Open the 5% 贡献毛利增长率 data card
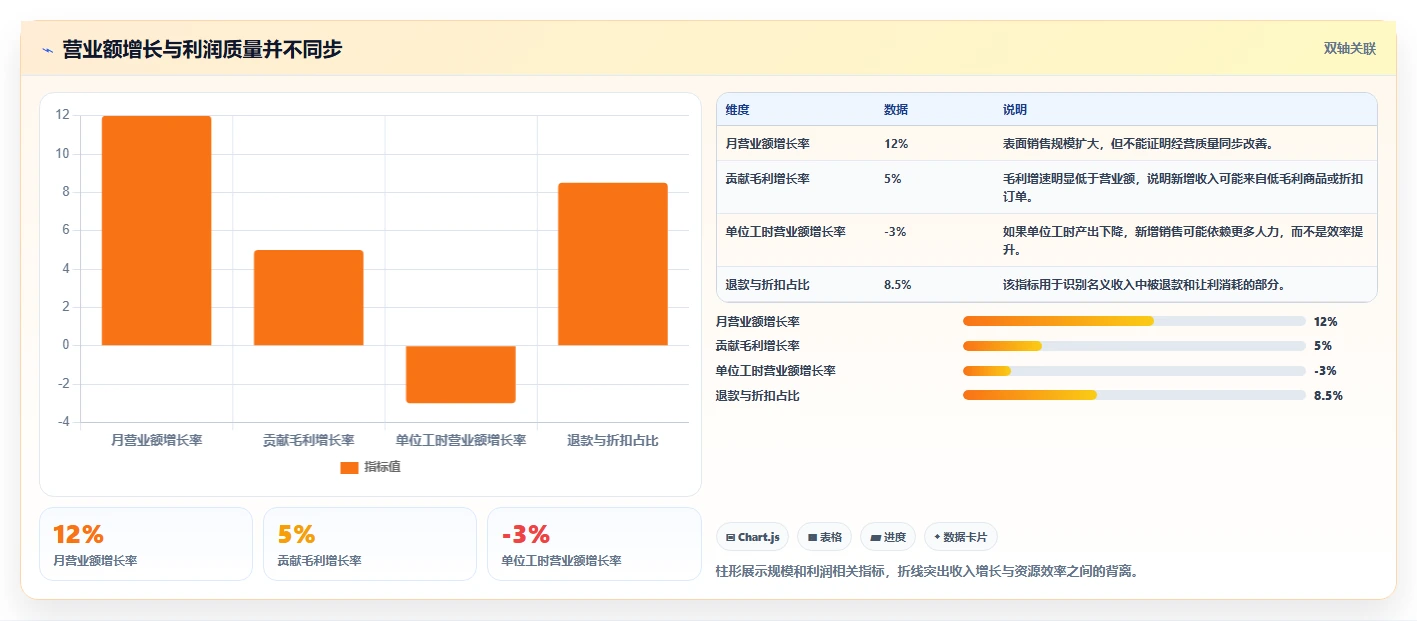This screenshot has height=621, width=1417. pos(370,544)
